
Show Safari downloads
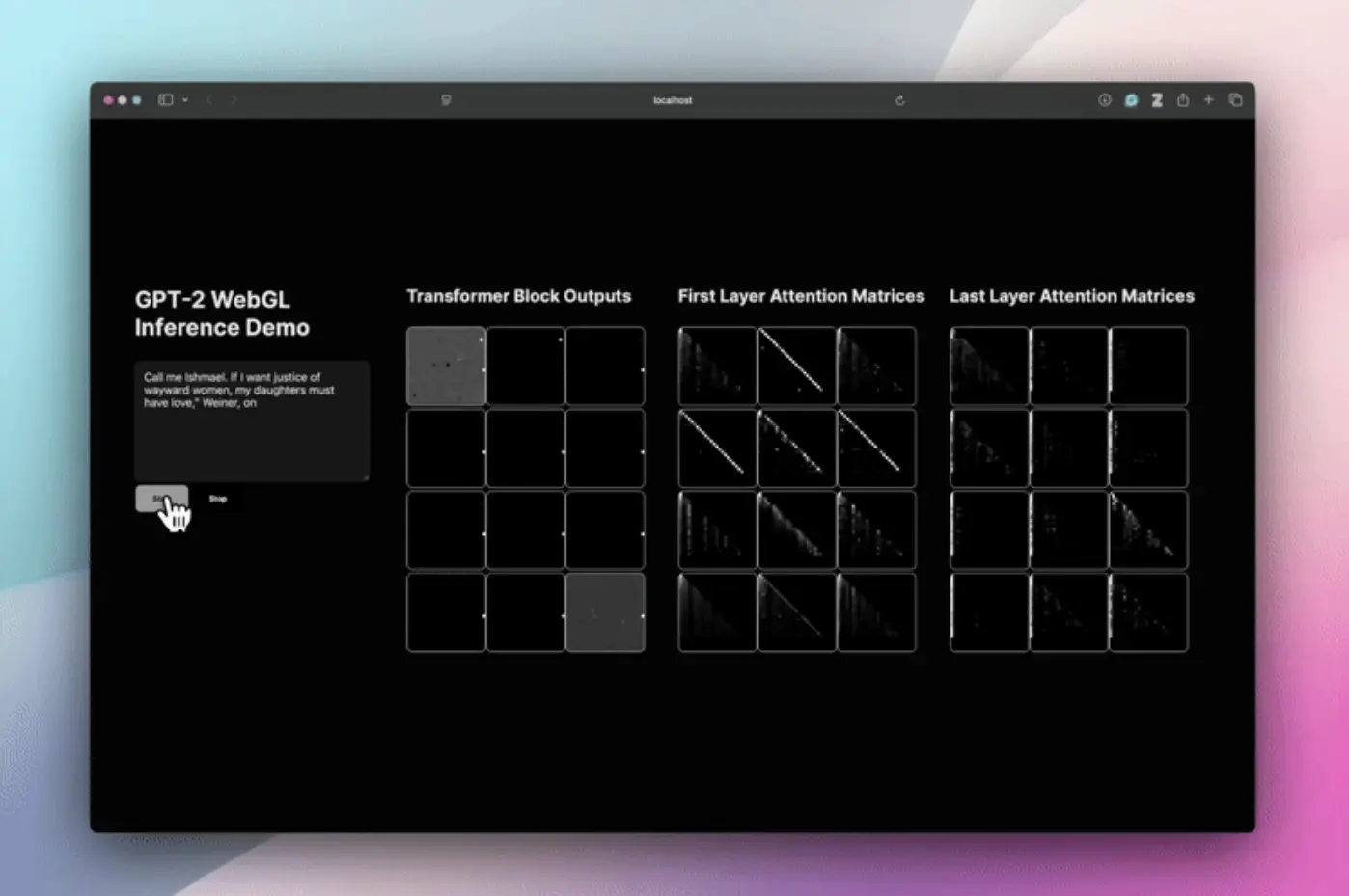point(1105,99)
